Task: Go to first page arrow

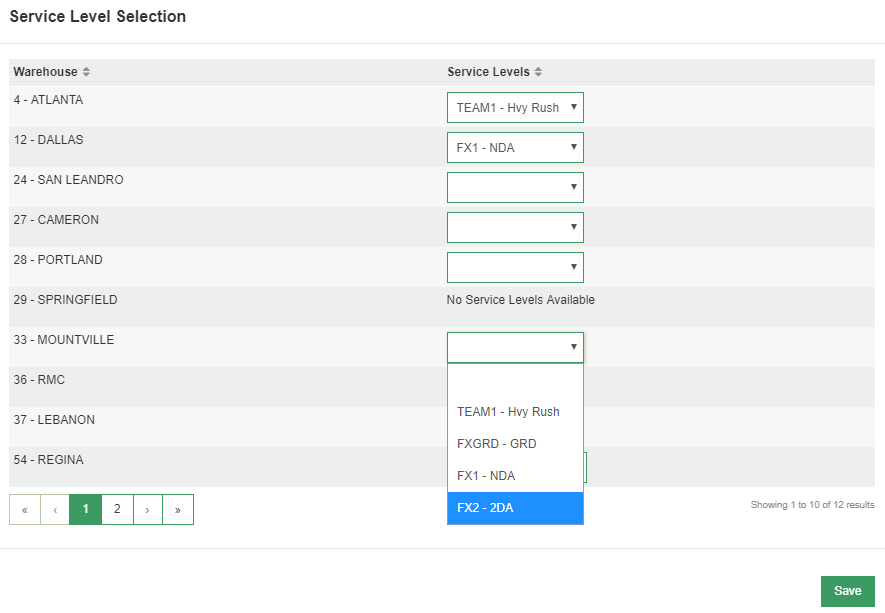Action: [25, 510]
